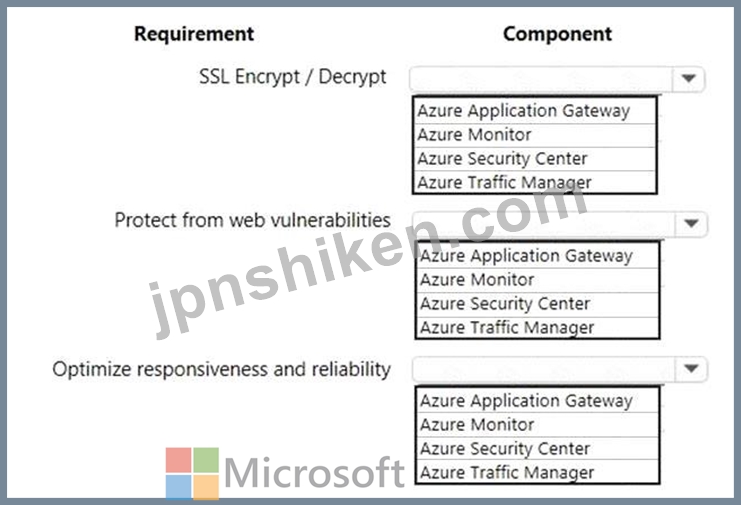Select Azure Security Center for web vulnerabilities protection
The width and height of the screenshot is (741, 505).
(537, 304)
